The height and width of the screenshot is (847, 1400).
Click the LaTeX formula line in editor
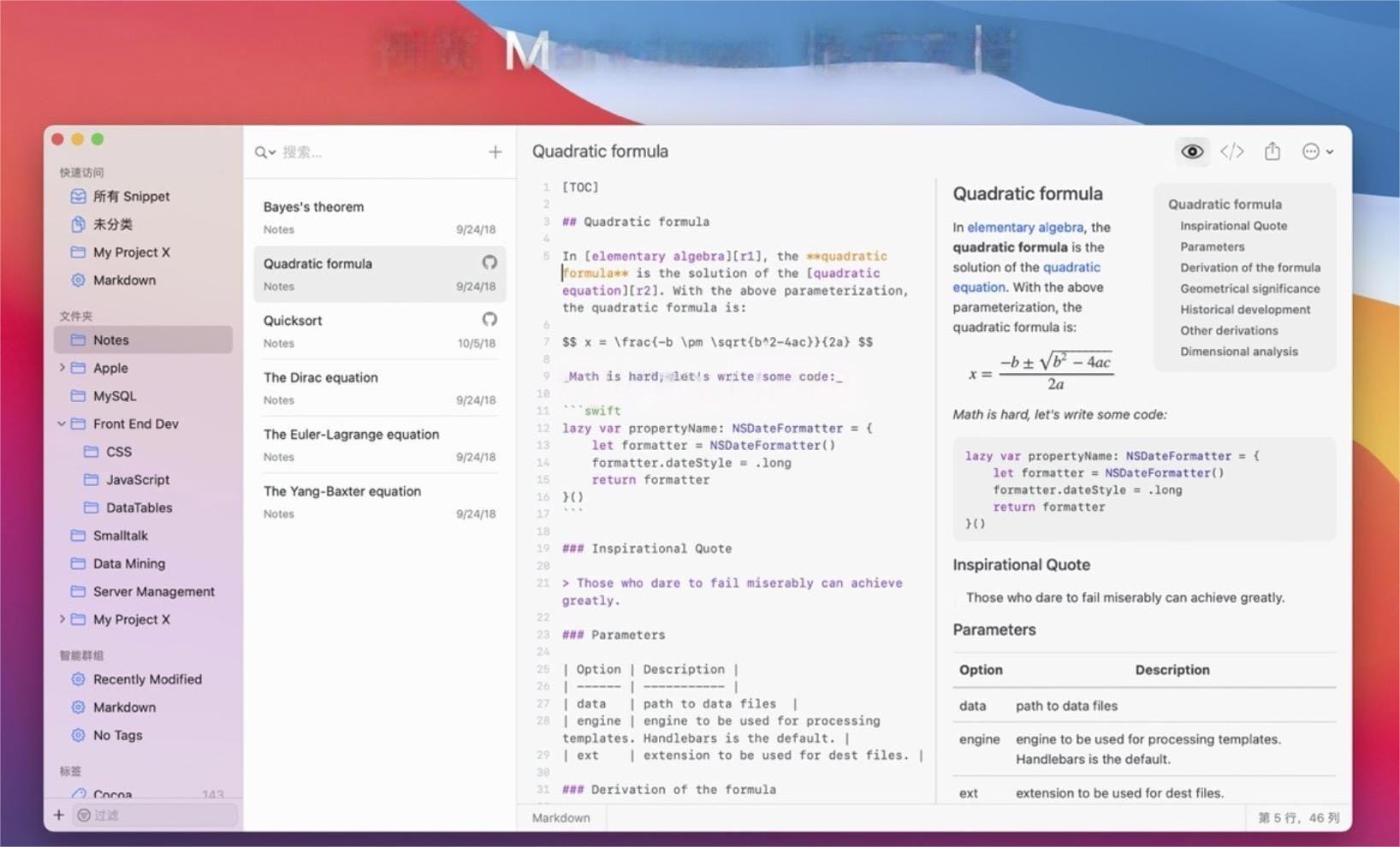[717, 342]
